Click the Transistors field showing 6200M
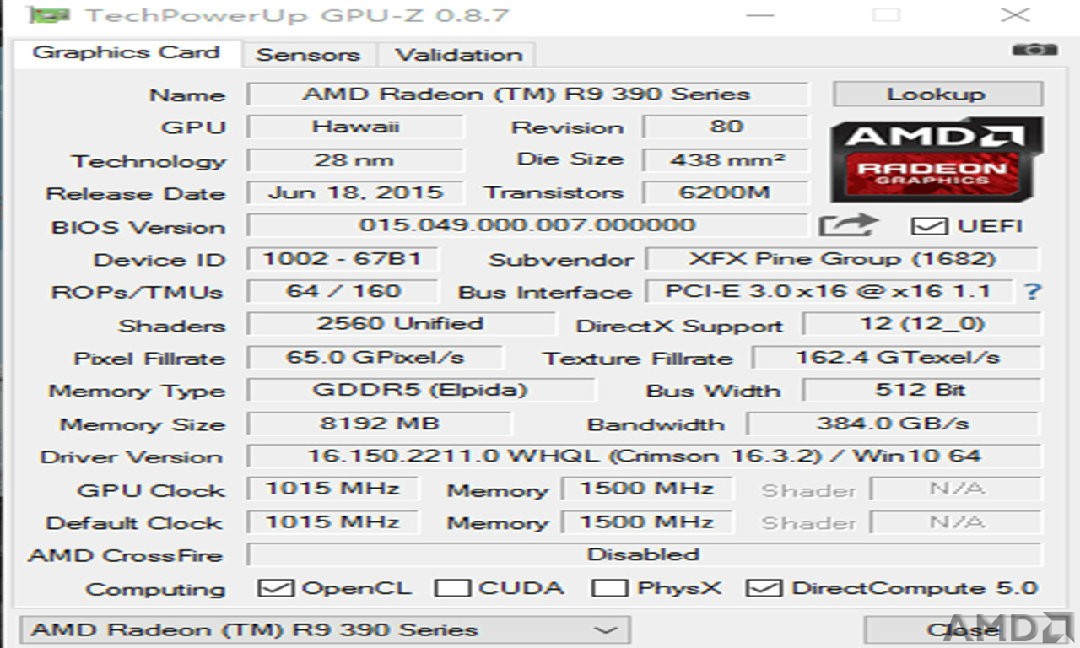The image size is (1080, 648). pos(725,192)
